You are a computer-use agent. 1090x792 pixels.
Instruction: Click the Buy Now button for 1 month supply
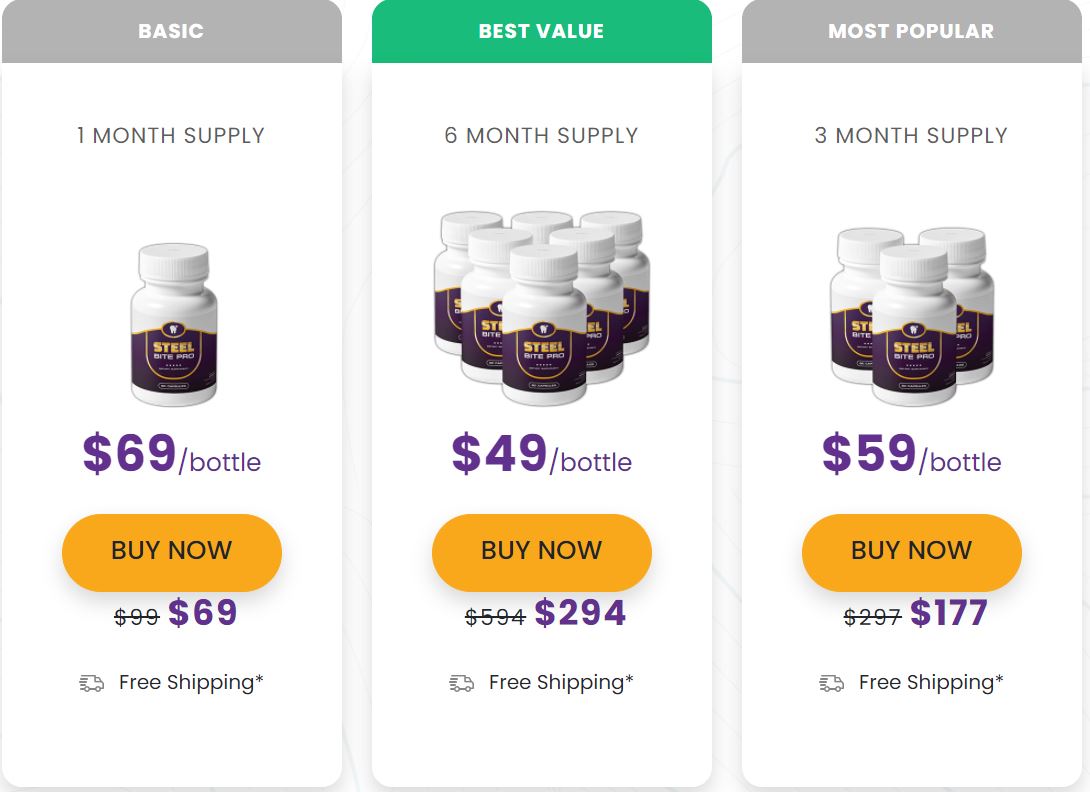tap(172, 552)
